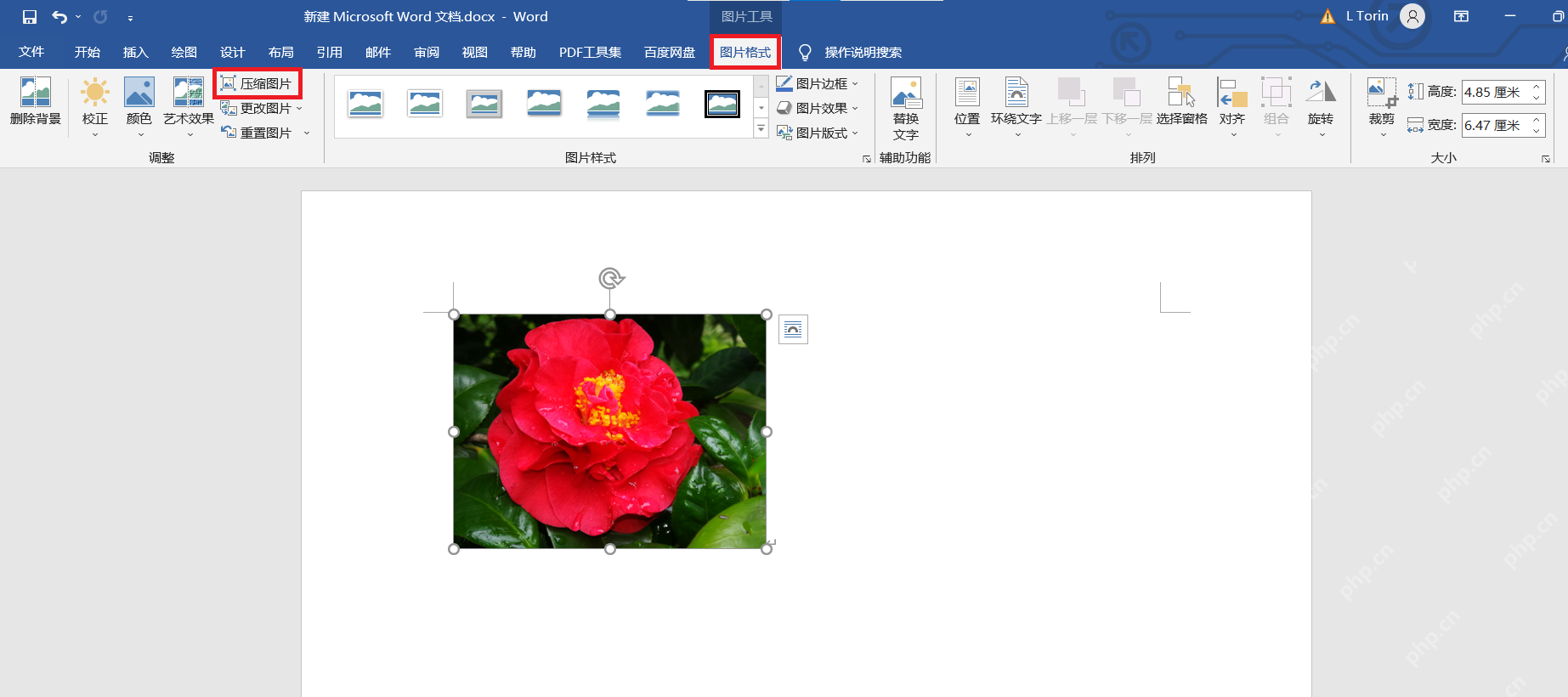Screen dimensions: 1568x697
Task: Click the Save icon in title bar
Action: pyautogui.click(x=30, y=17)
